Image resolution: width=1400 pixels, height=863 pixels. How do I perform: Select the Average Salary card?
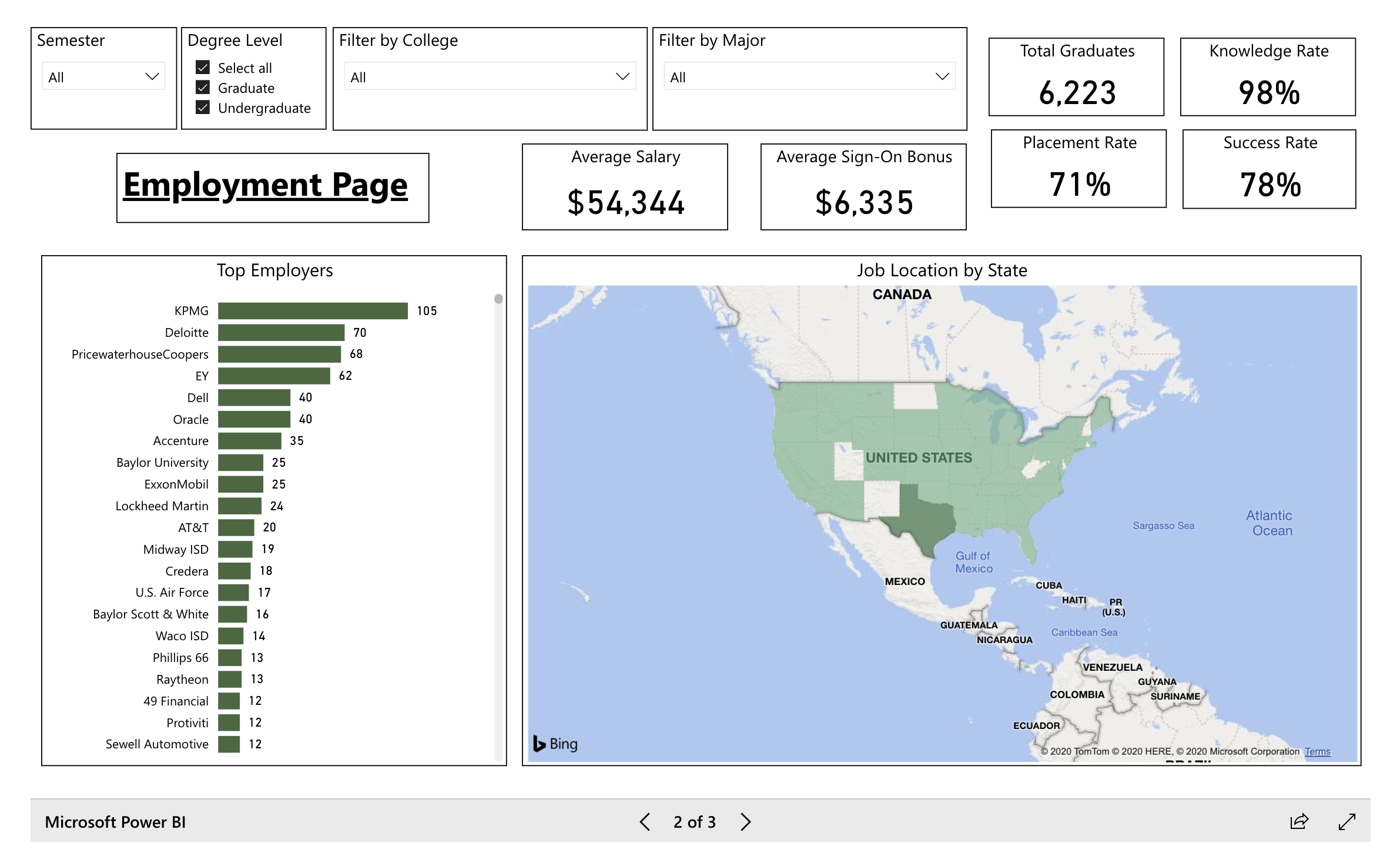point(625,187)
